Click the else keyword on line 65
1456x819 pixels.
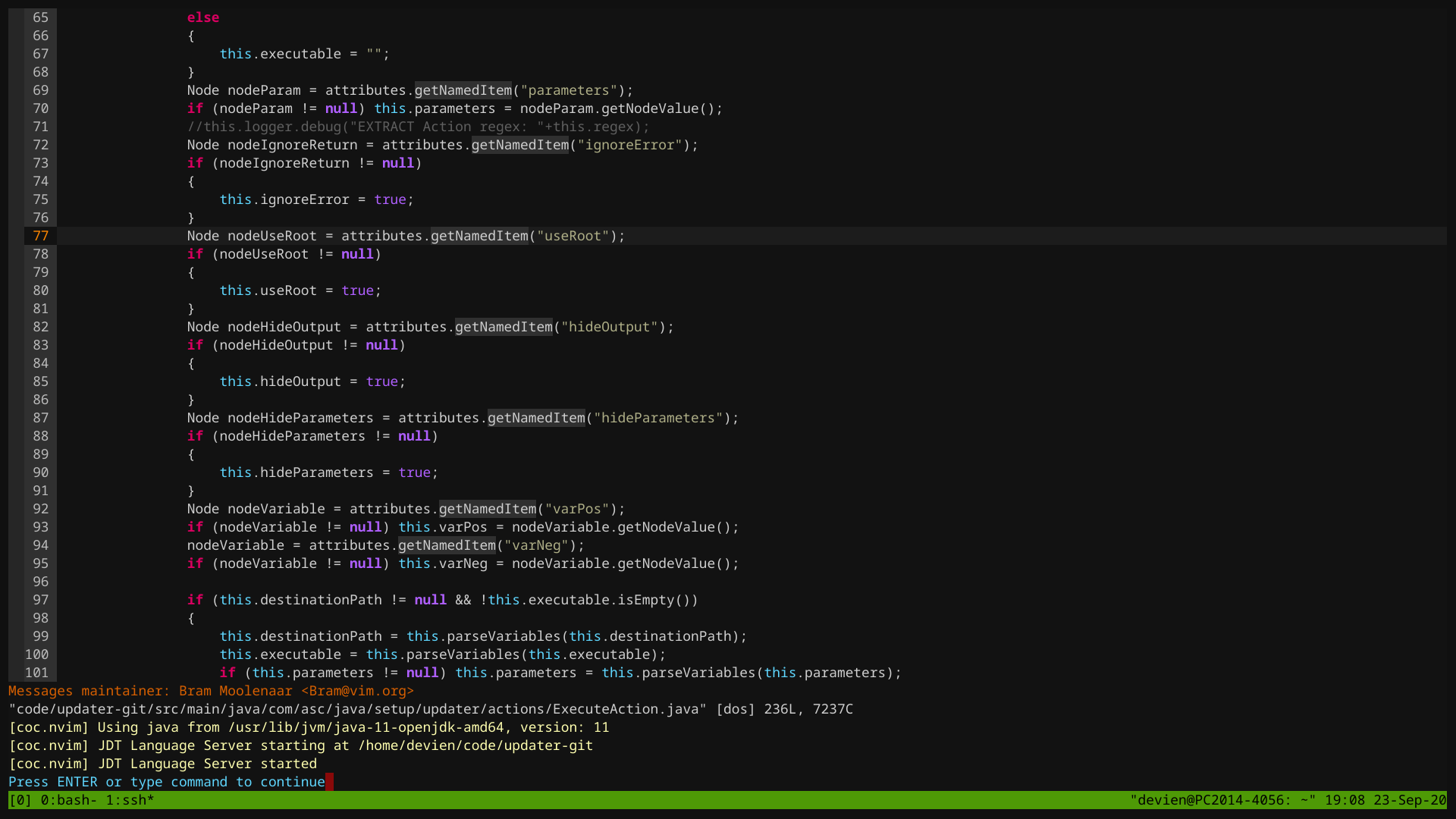point(202,17)
